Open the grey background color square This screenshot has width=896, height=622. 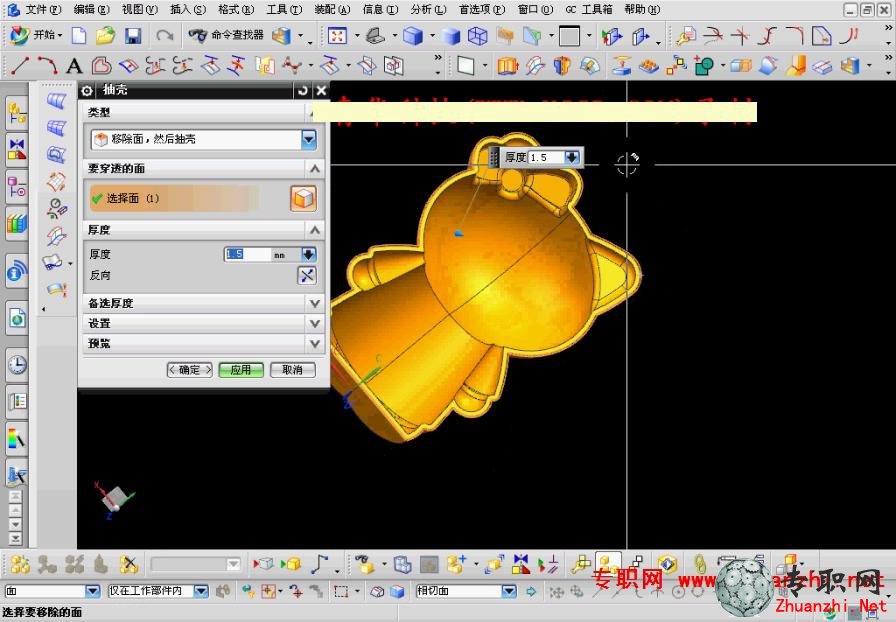[569, 37]
